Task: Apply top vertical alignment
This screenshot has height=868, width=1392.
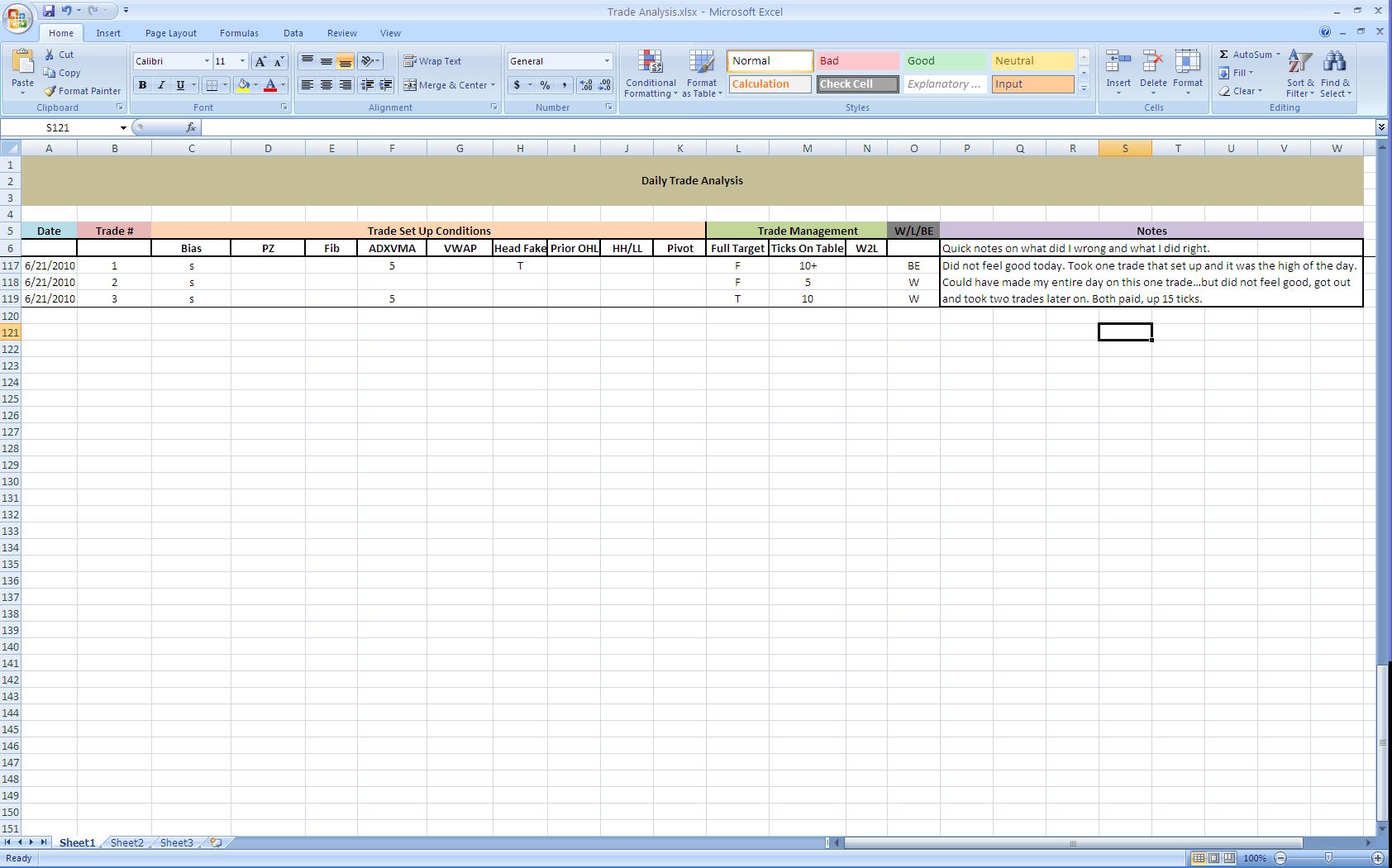Action: pos(307,61)
